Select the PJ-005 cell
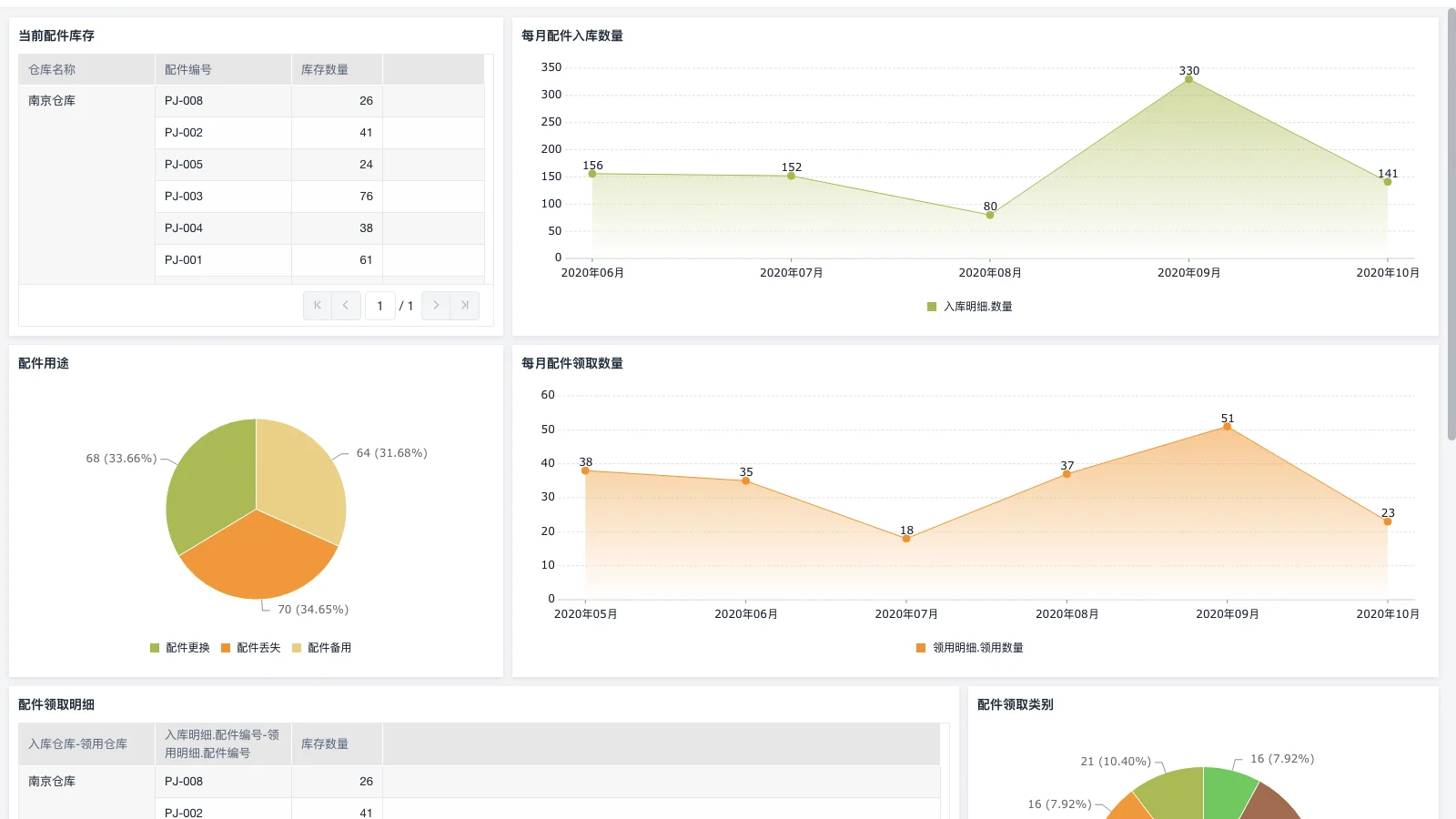The image size is (1456, 819). [x=223, y=165]
